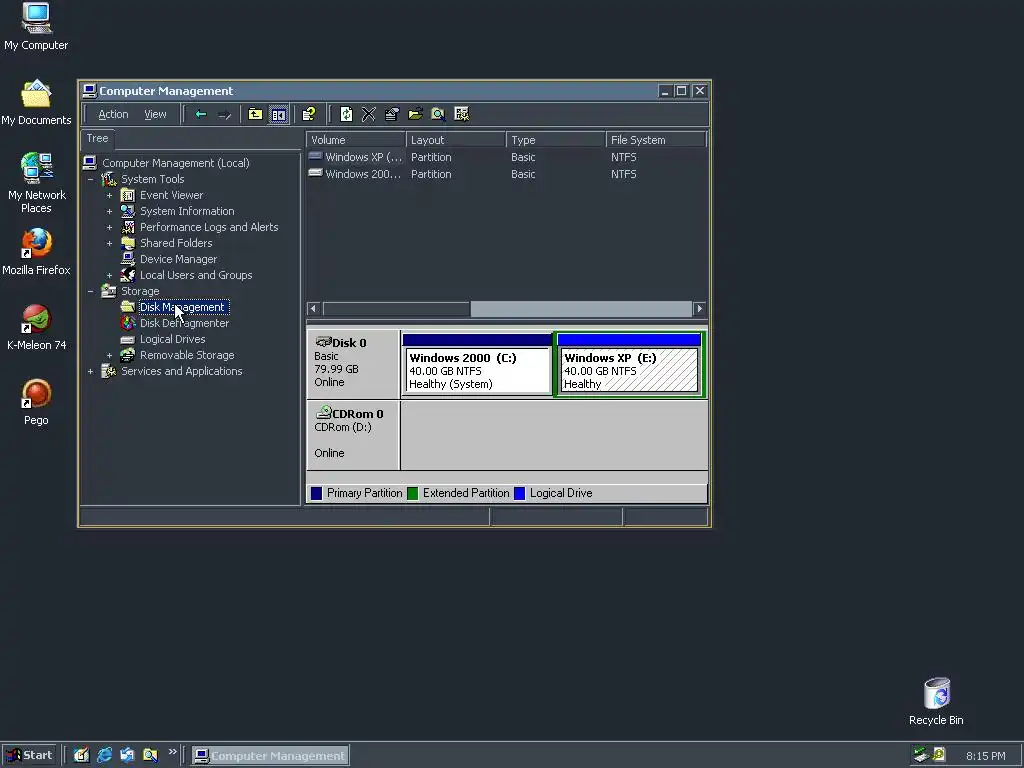Expand the quick launch chevron
This screenshot has height=768, width=1024.
(x=172, y=752)
